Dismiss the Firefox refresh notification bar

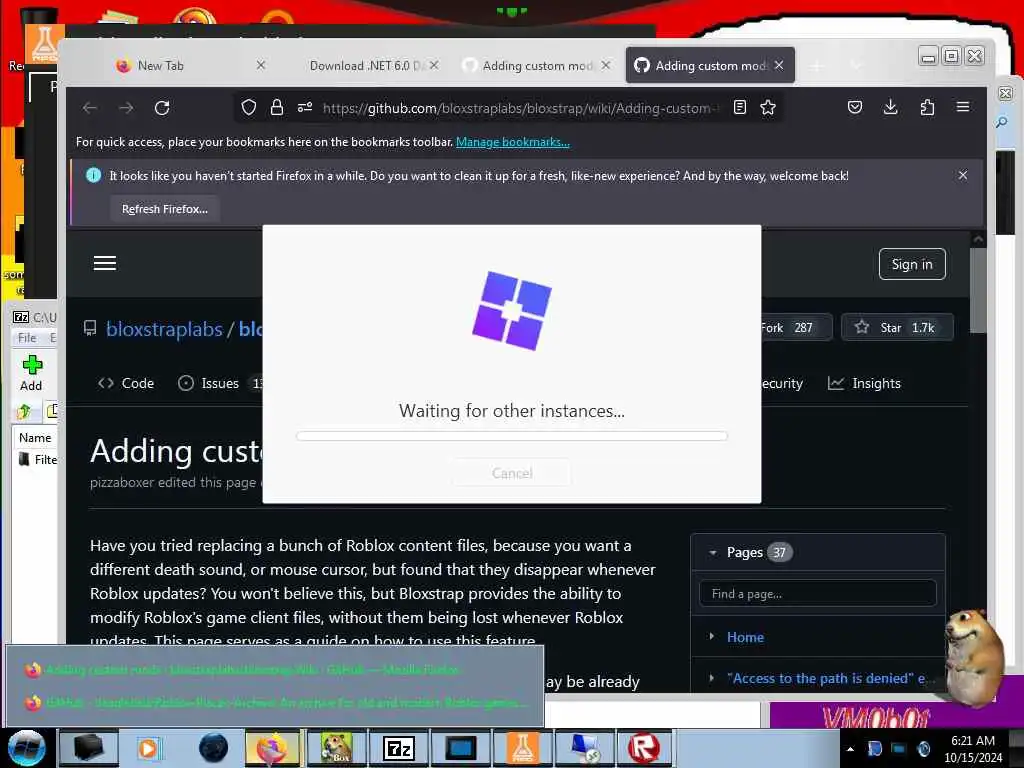coord(963,175)
